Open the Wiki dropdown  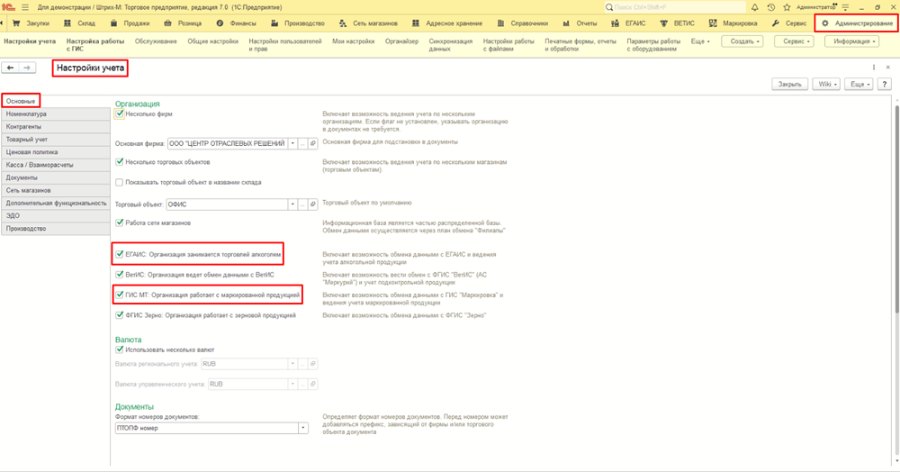tap(826, 84)
